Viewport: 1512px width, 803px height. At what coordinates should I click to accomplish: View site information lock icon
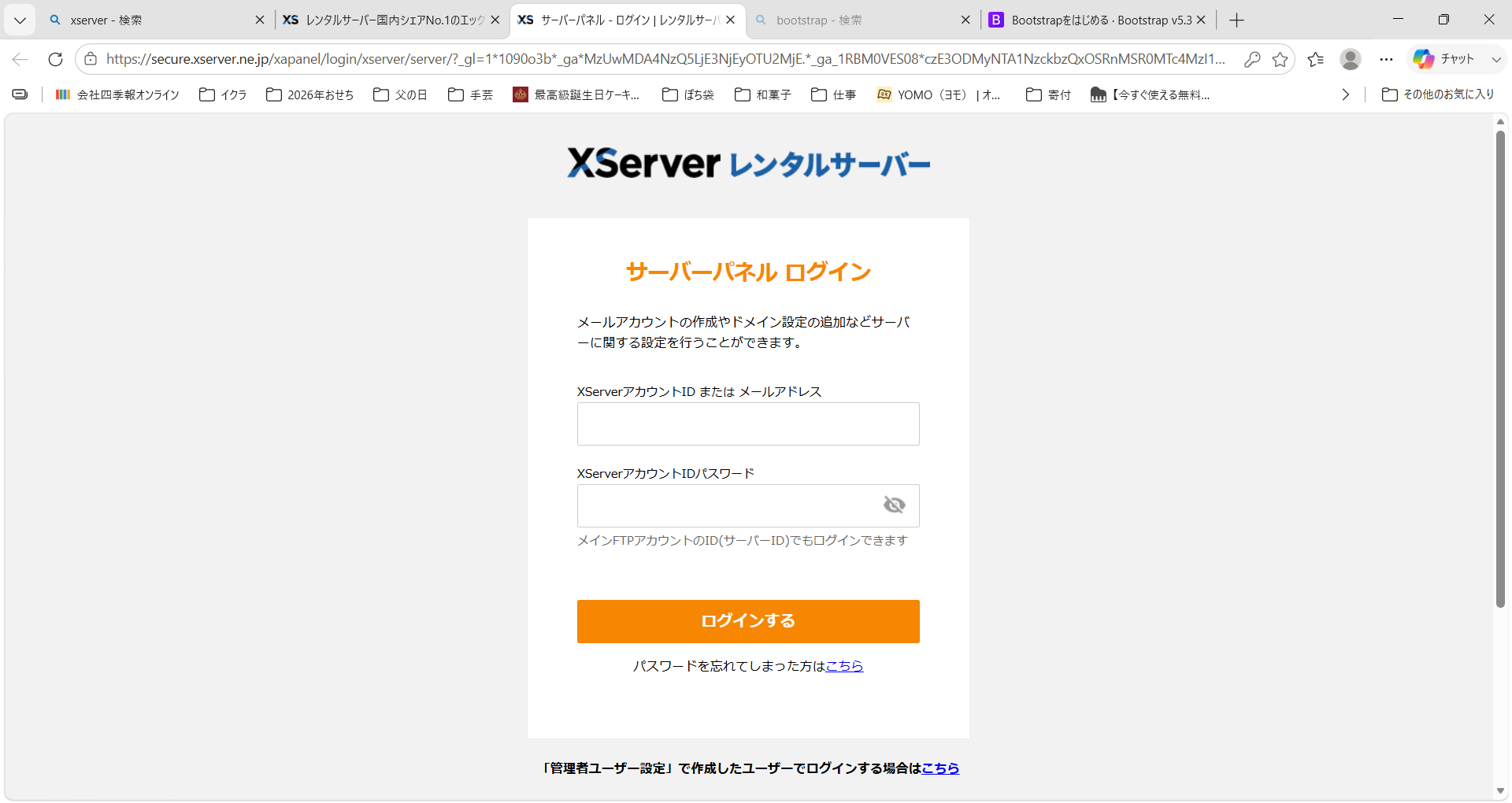pos(91,59)
